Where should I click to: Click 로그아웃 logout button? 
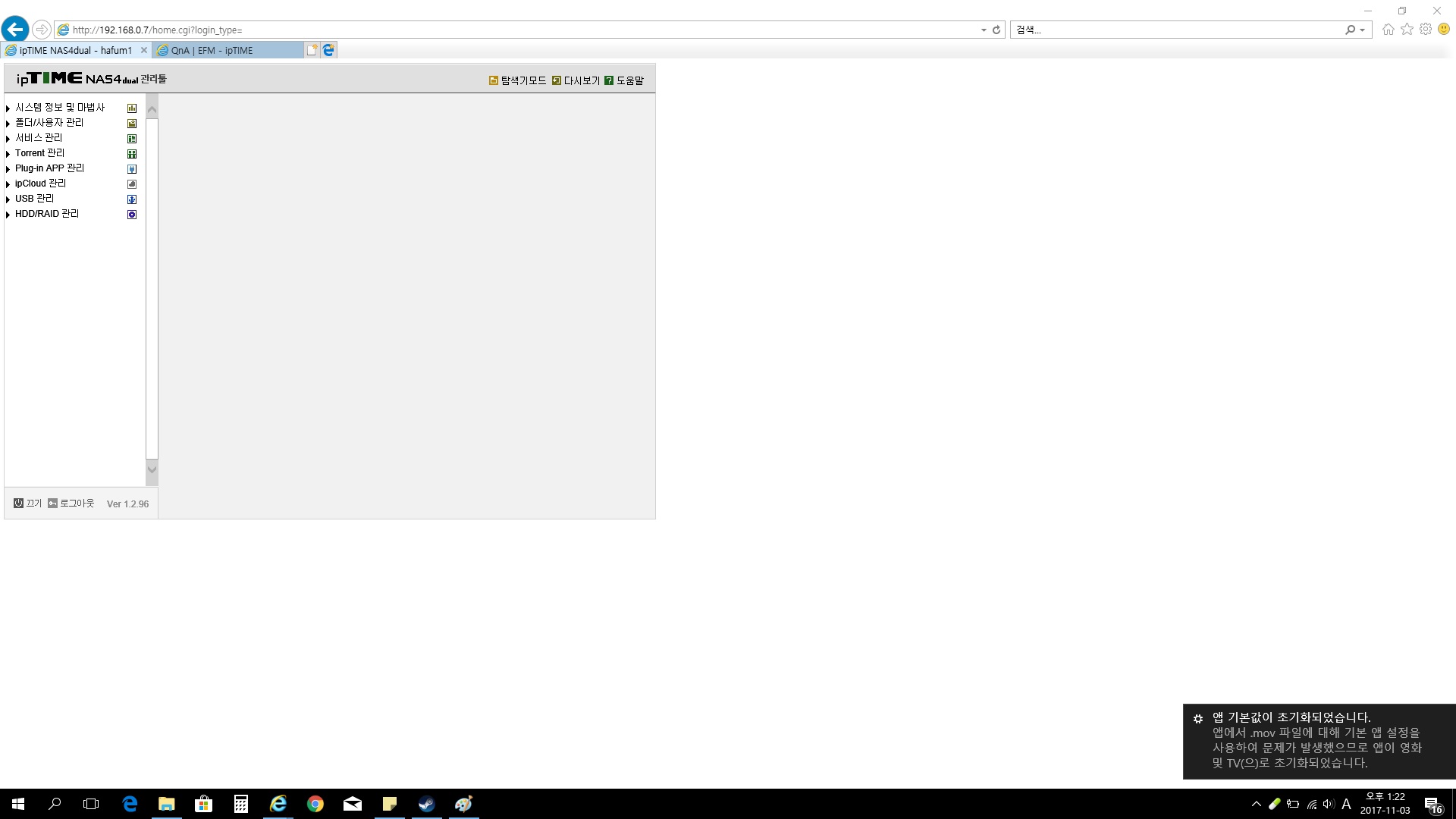click(x=71, y=504)
